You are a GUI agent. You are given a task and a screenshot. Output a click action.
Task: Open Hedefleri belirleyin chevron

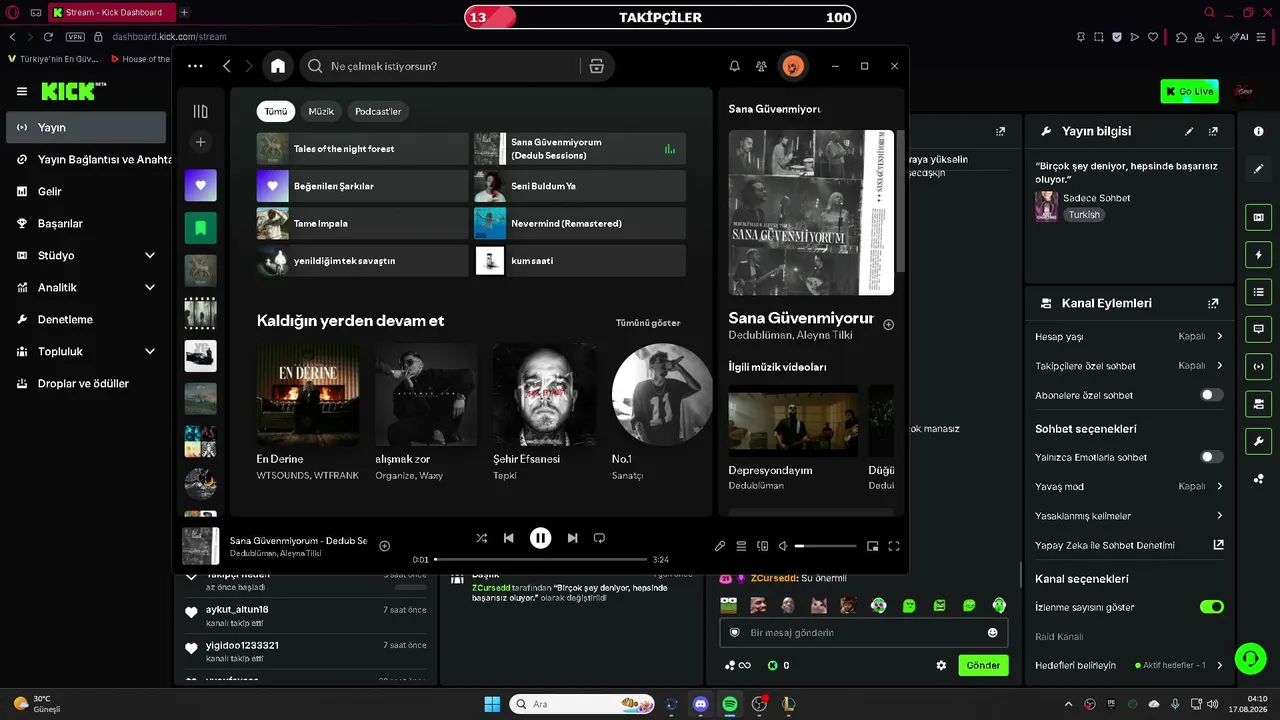pyautogui.click(x=1220, y=665)
